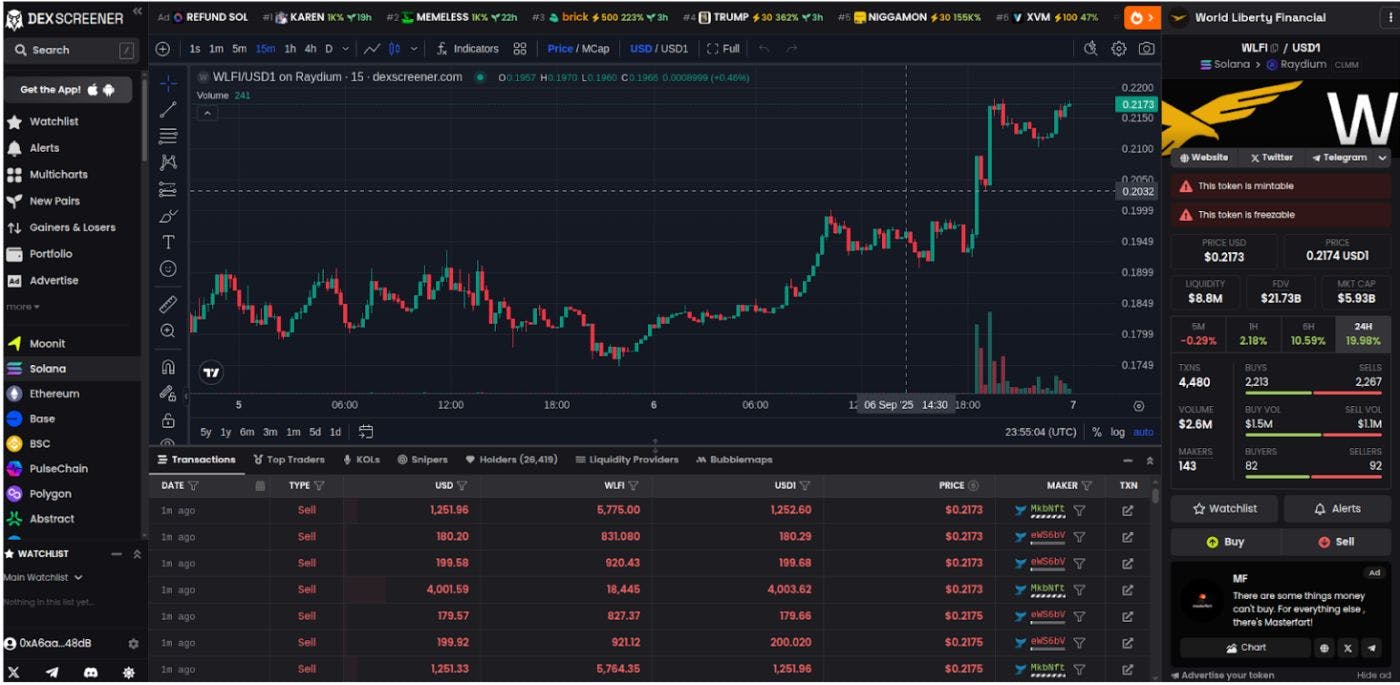Toggle log scale on chart

[x=1117, y=432]
